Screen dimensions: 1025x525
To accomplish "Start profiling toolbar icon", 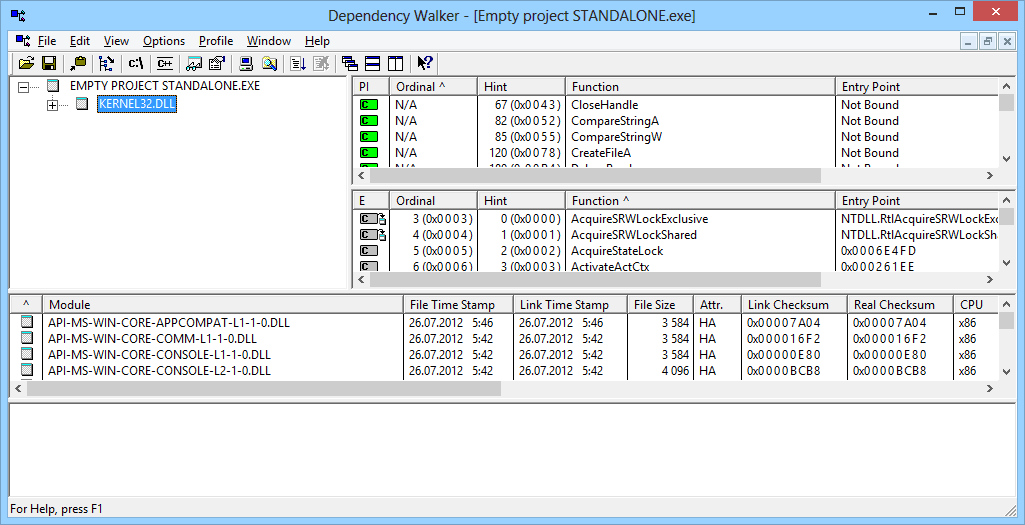I will click(298, 63).
